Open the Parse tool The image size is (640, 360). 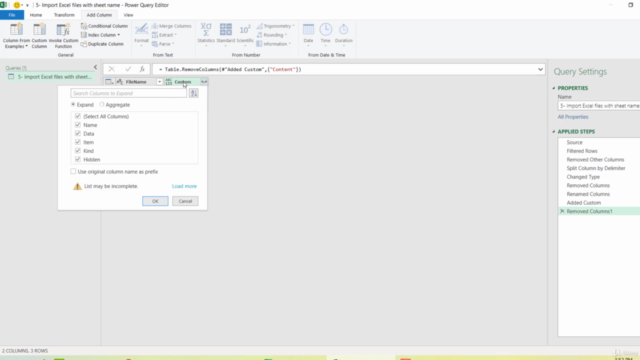click(x=163, y=44)
